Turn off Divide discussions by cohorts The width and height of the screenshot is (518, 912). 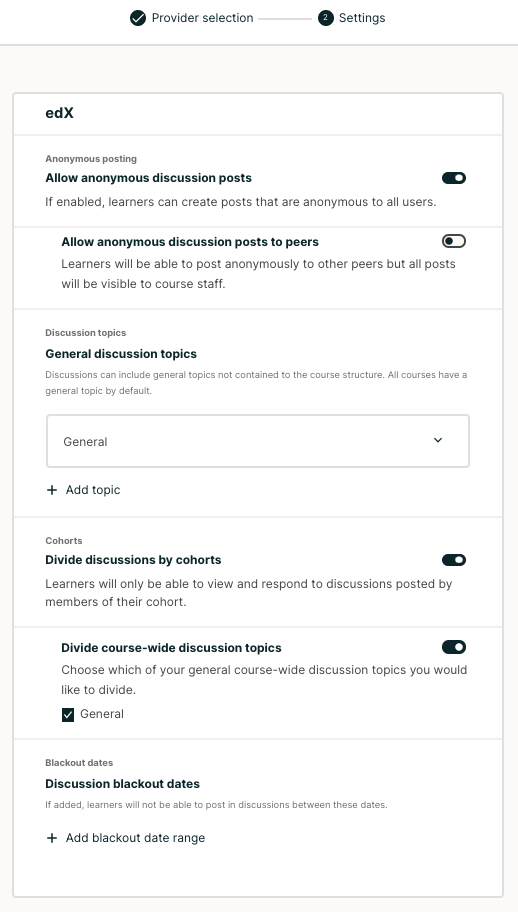(x=454, y=560)
